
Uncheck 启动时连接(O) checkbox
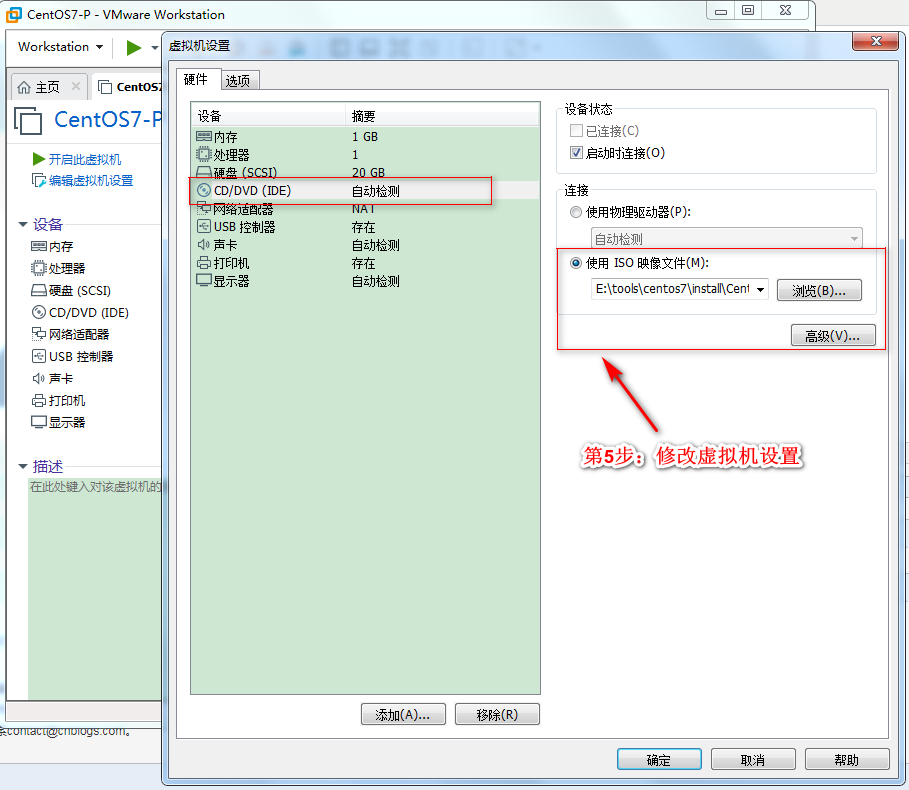tap(576, 152)
